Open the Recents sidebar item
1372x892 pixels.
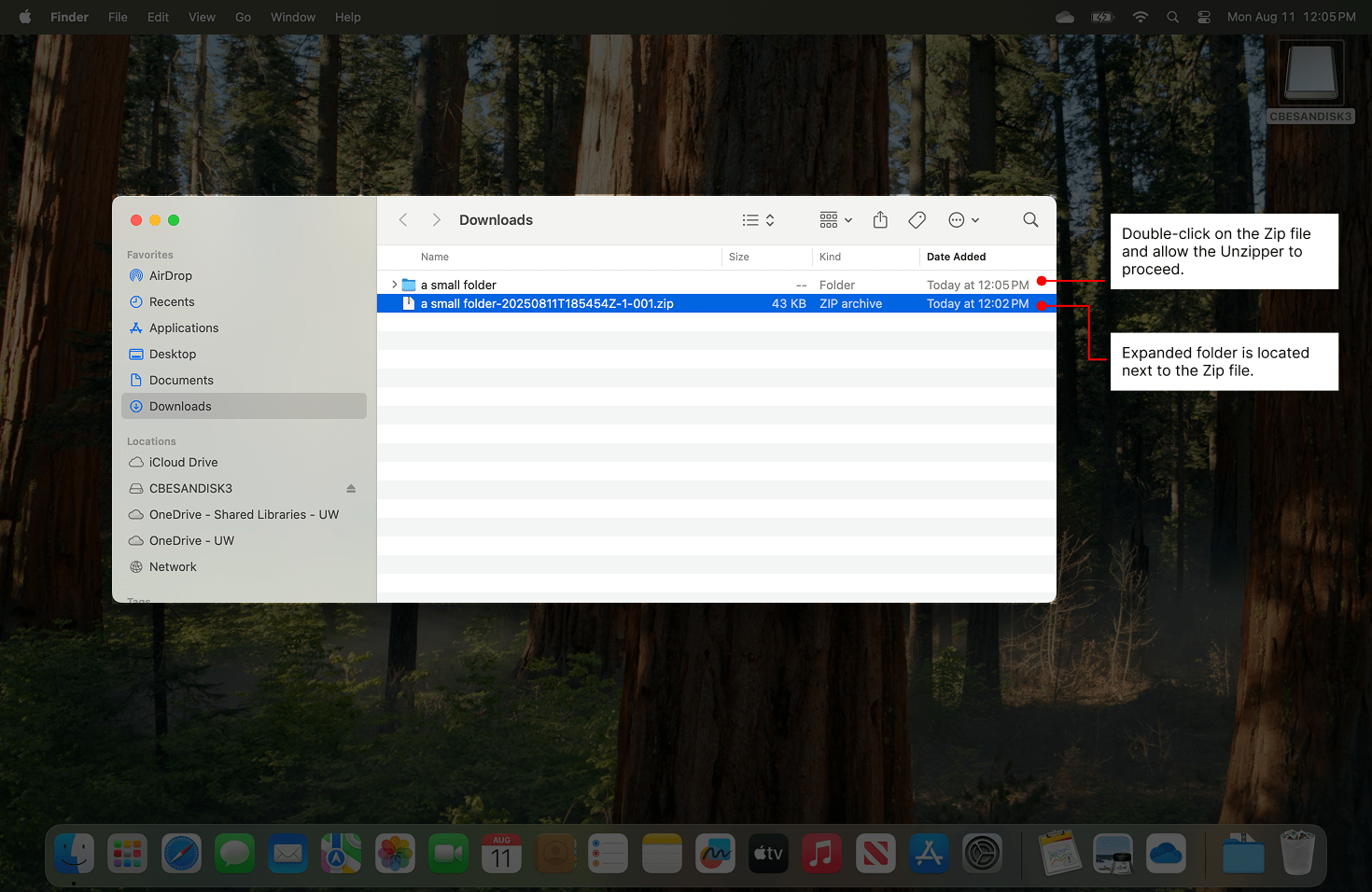click(x=172, y=301)
